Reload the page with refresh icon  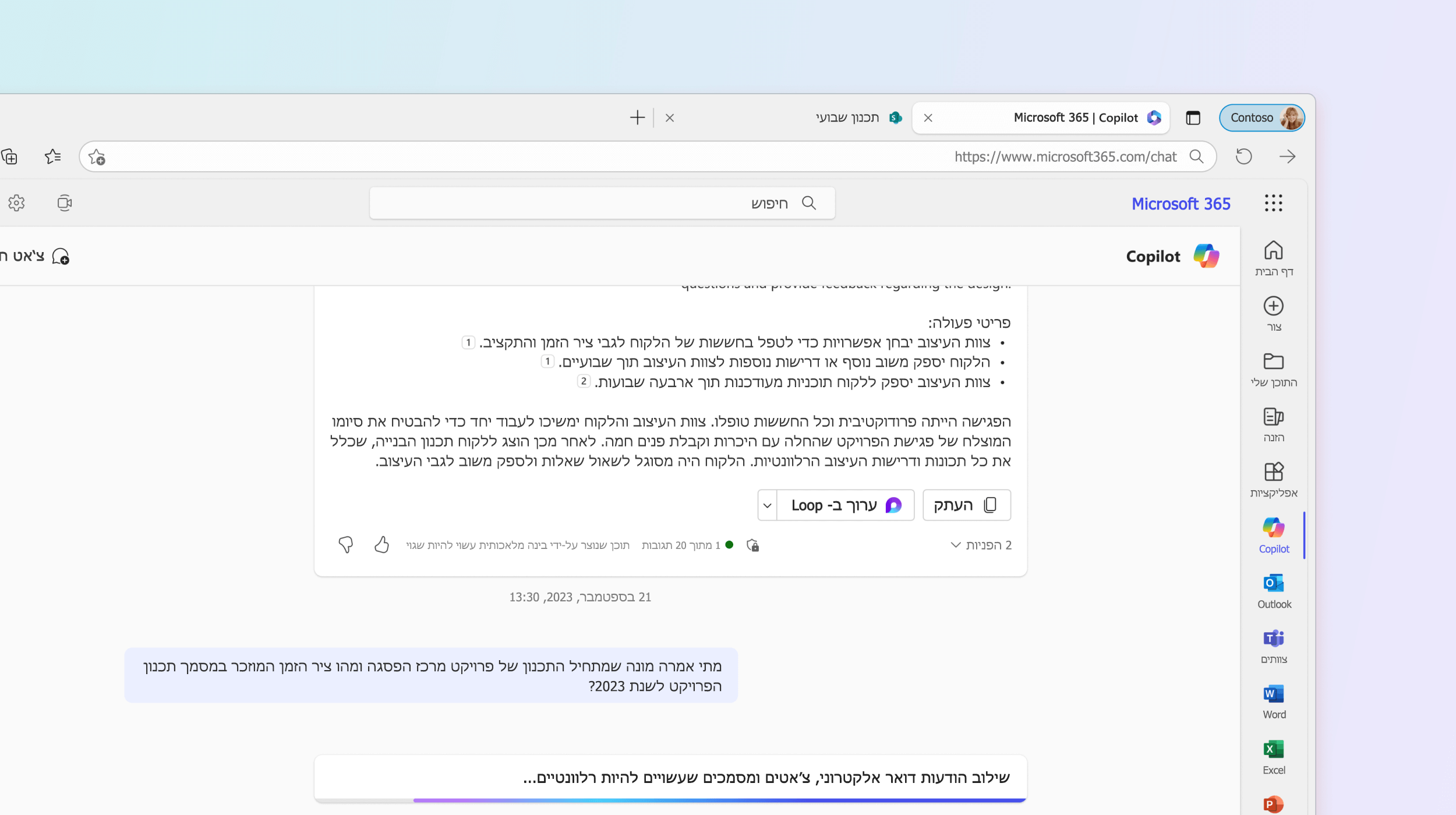[1243, 157]
